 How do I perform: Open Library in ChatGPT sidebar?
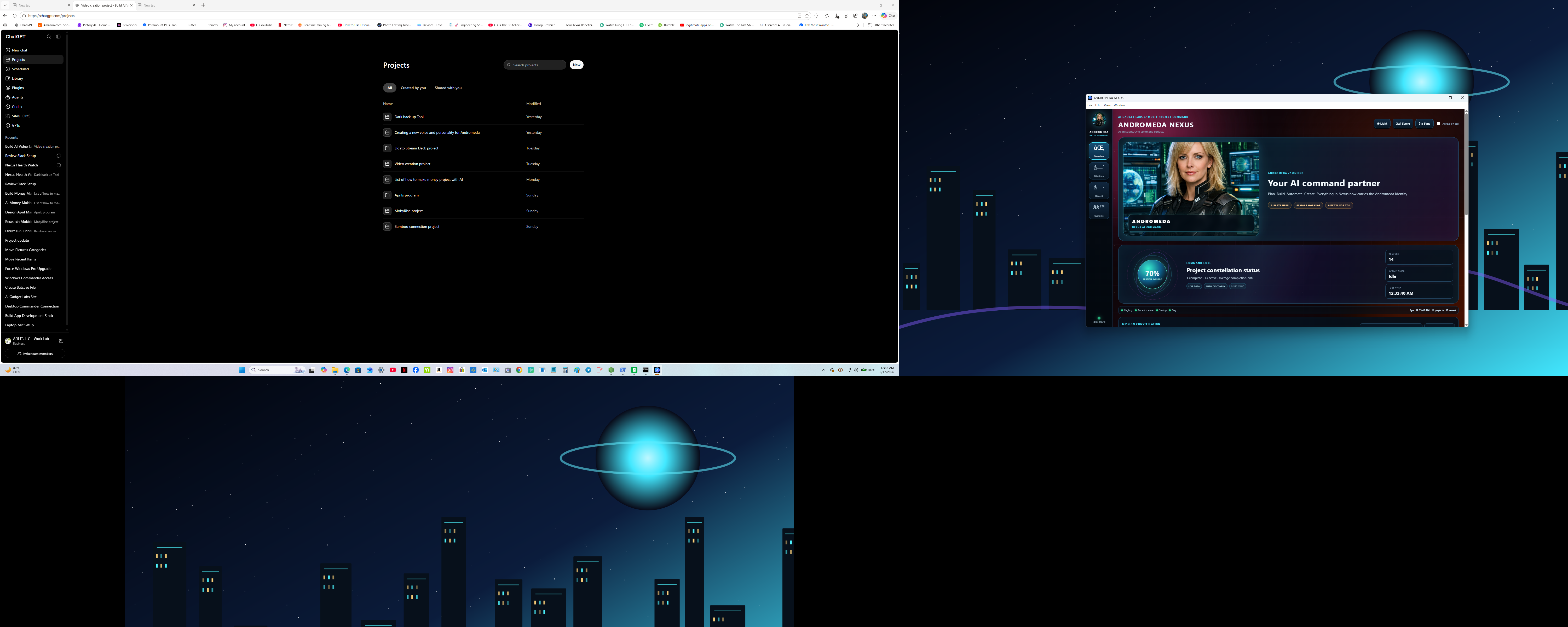tap(33, 79)
